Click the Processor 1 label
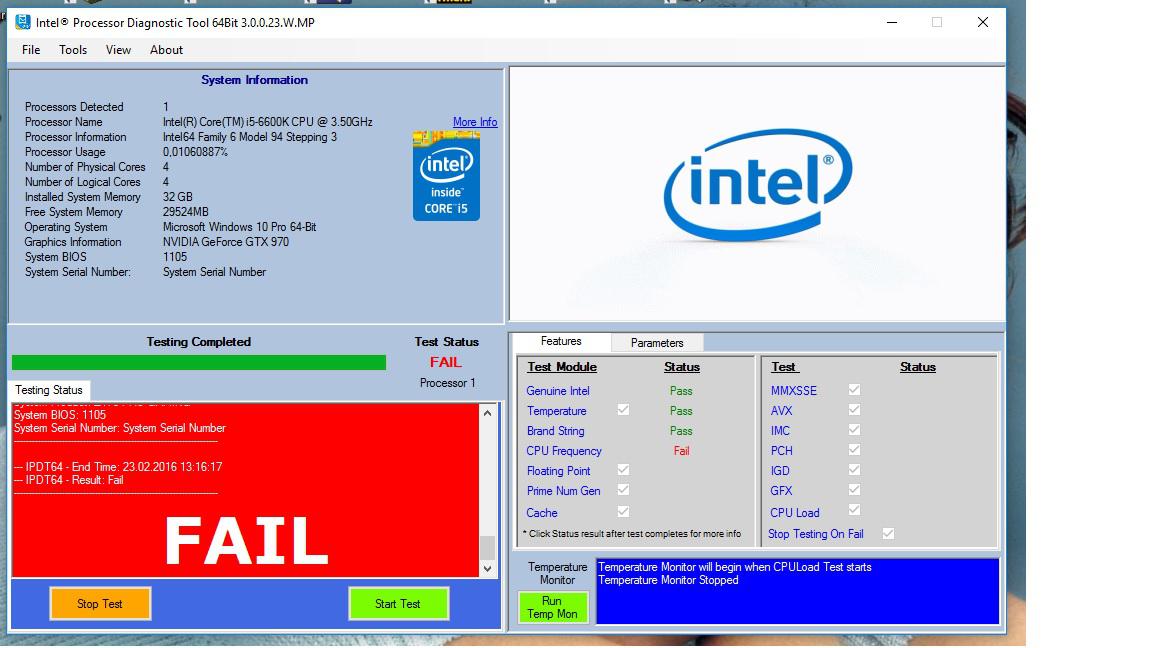The height and width of the screenshot is (648, 1152). pyautogui.click(x=447, y=383)
